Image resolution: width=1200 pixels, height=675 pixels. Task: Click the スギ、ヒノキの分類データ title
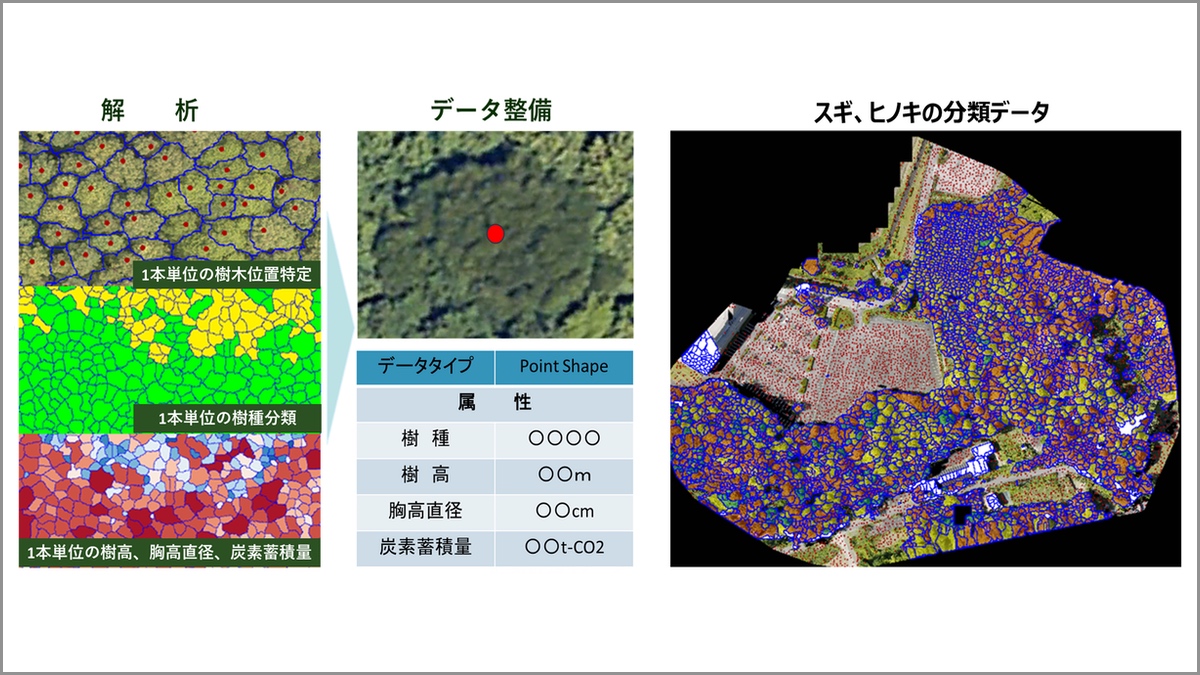(932, 112)
